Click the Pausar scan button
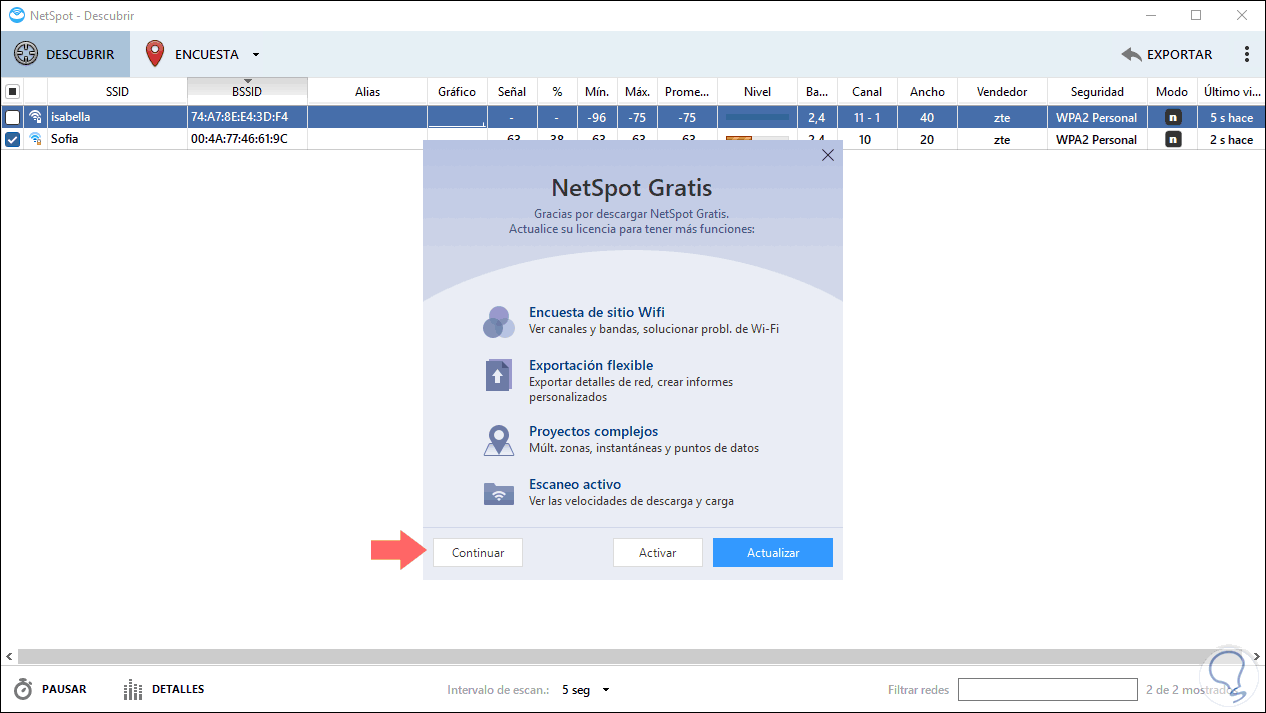This screenshot has width=1266, height=713. pos(50,690)
